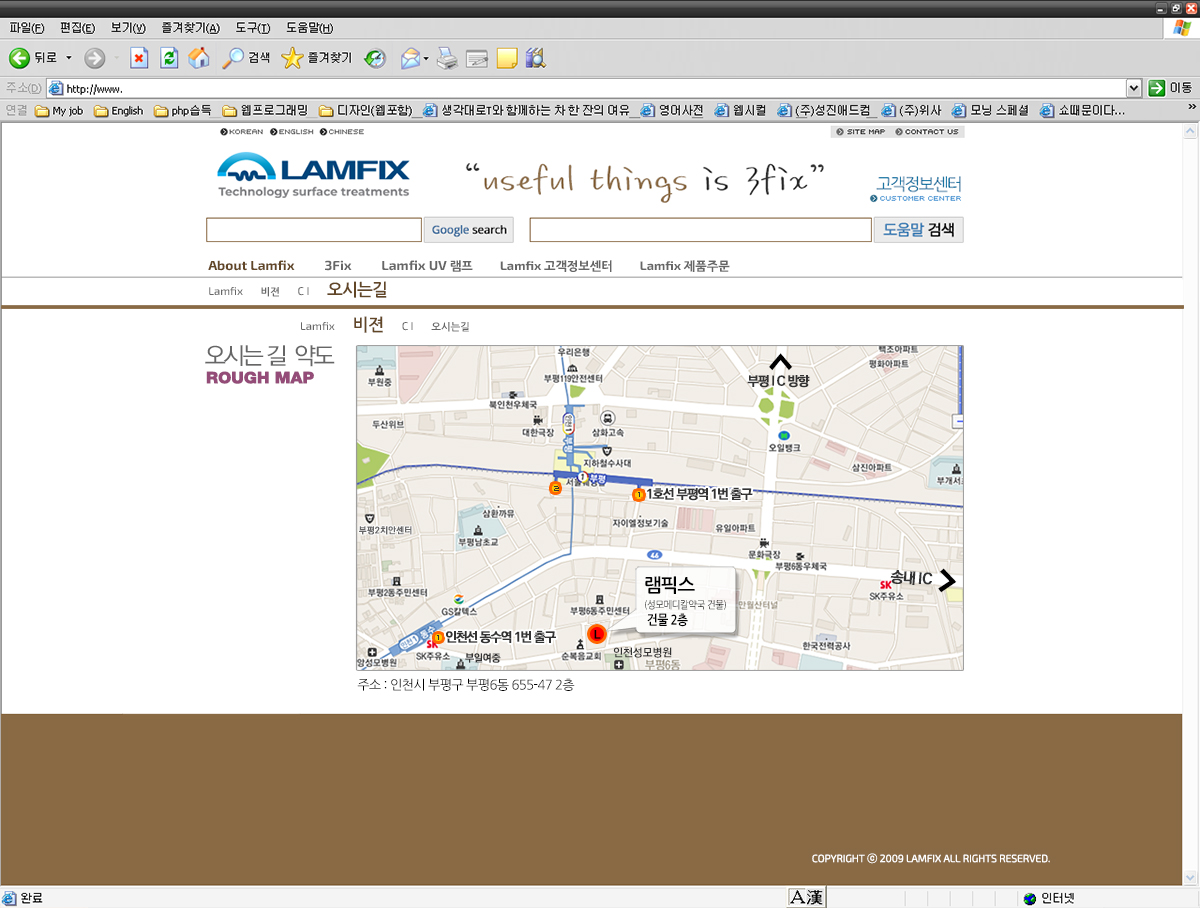Open the SITE MAP link

pyautogui.click(x=860, y=132)
